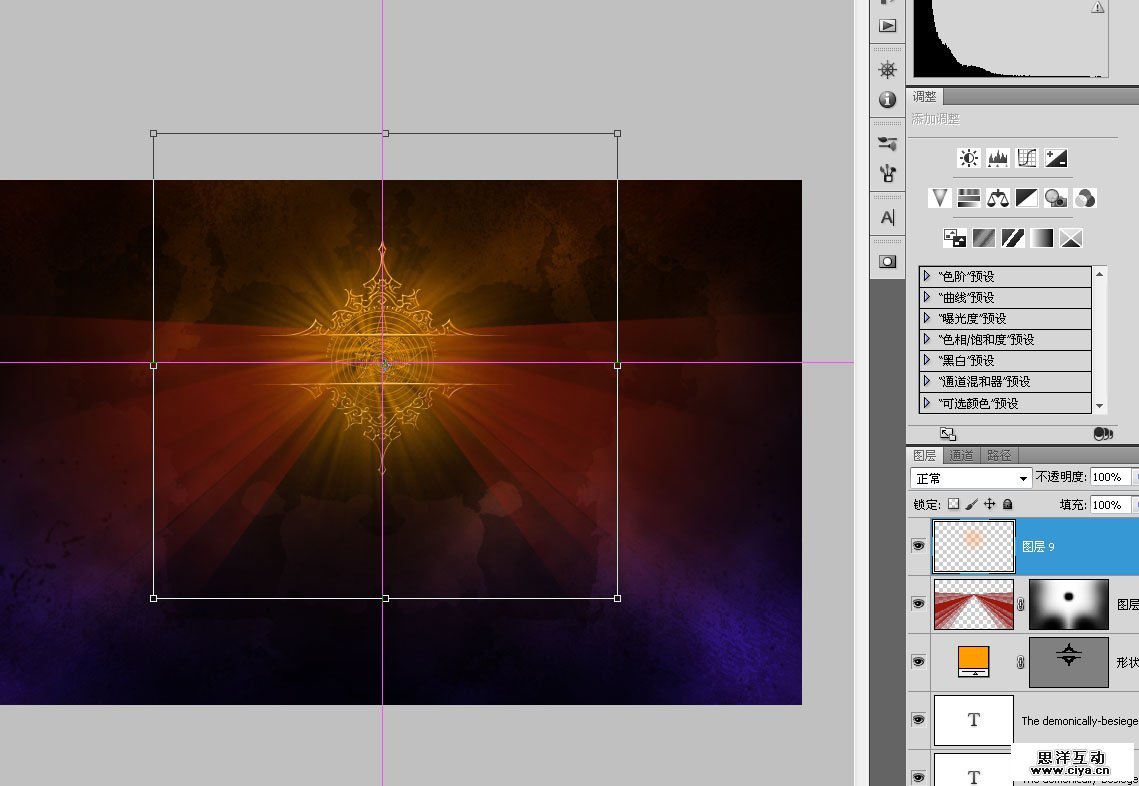Open the Info panel icon
Screen dimensions: 1139x786
[887, 100]
